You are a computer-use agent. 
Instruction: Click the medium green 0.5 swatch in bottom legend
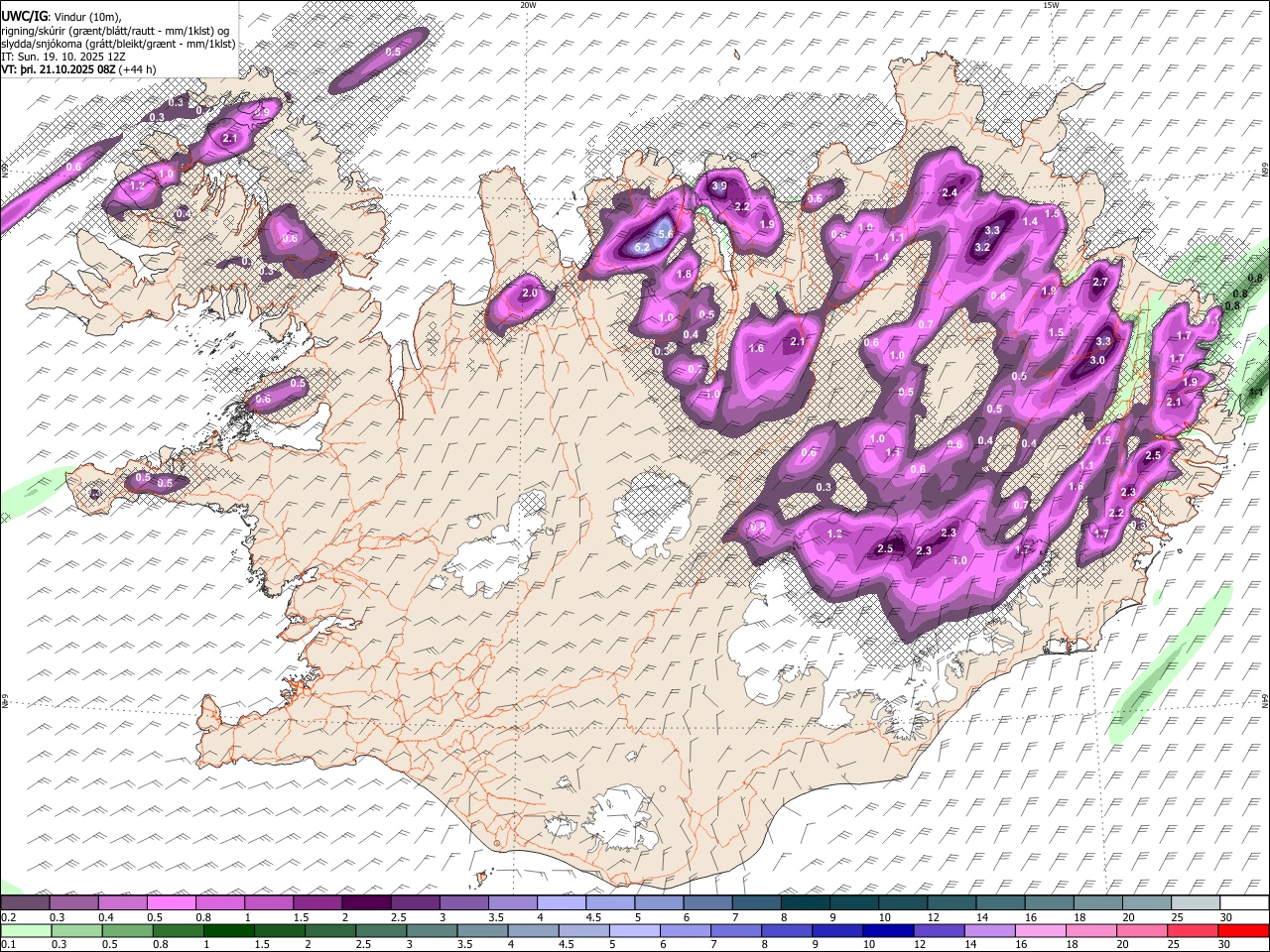click(126, 930)
